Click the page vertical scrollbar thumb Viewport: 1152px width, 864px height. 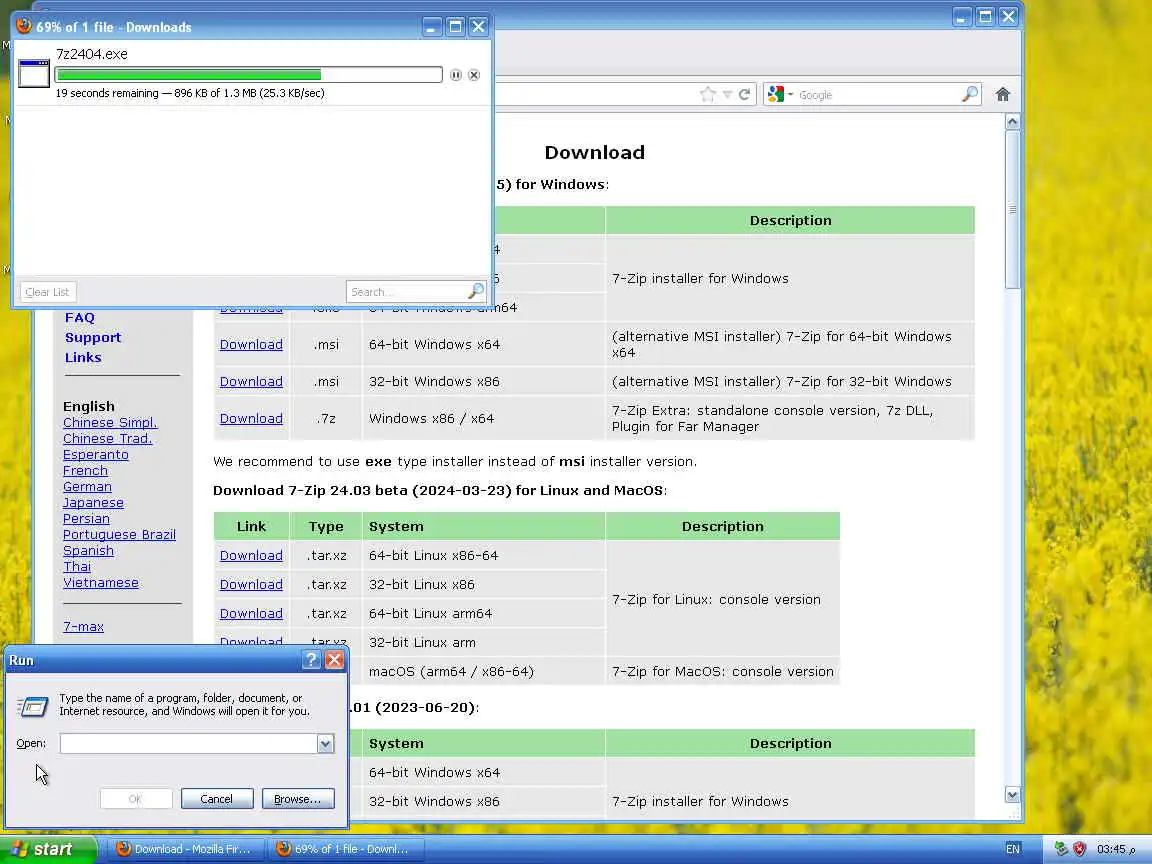pyautogui.click(x=1012, y=210)
